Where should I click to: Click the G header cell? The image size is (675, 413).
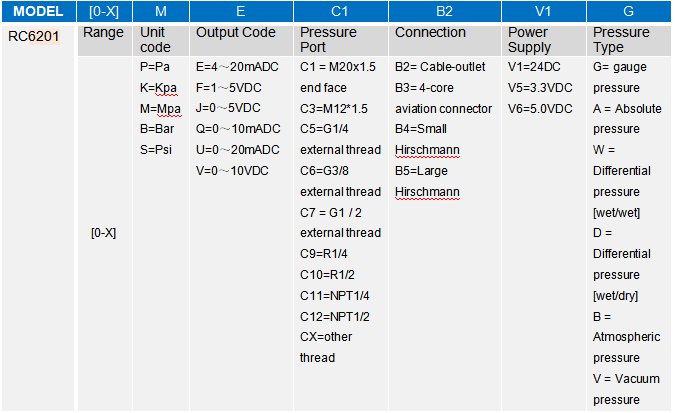[629, 11]
